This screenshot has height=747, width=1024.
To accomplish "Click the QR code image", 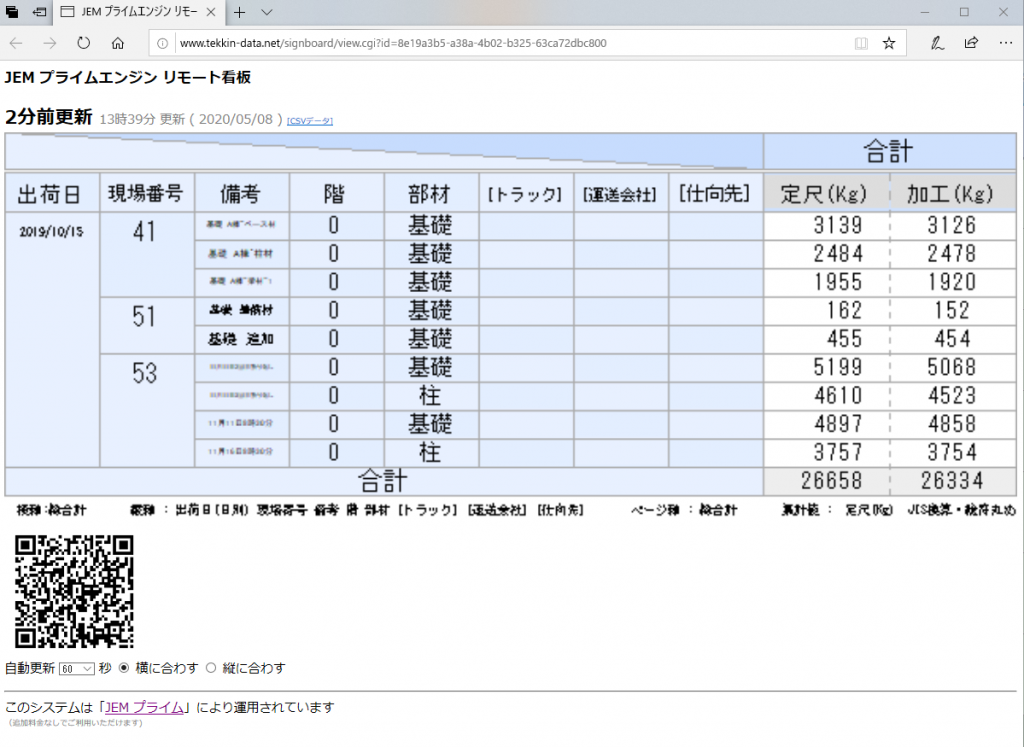I will point(74,592).
